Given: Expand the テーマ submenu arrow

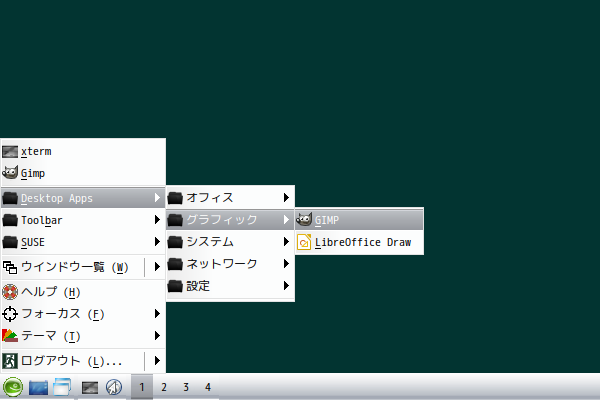Looking at the screenshot, I should point(157,336).
